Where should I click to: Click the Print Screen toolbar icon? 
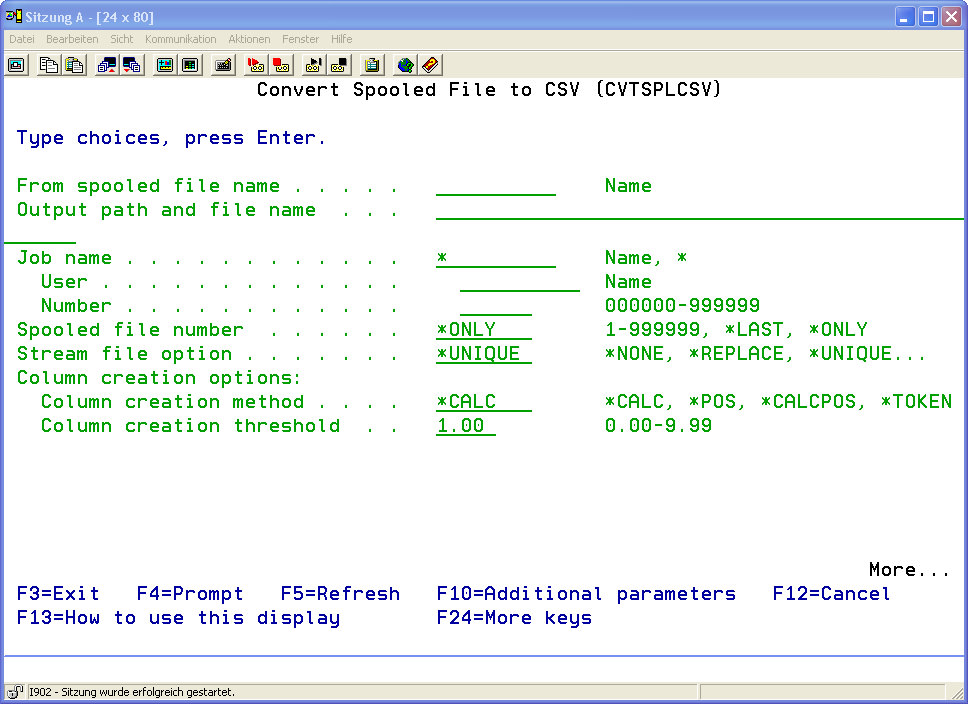(17, 65)
